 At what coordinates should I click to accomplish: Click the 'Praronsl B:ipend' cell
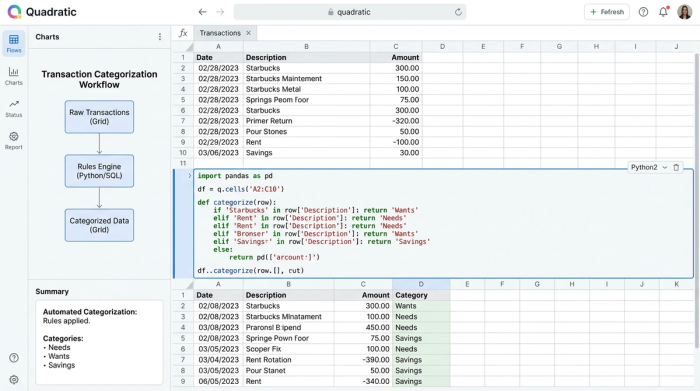point(288,328)
